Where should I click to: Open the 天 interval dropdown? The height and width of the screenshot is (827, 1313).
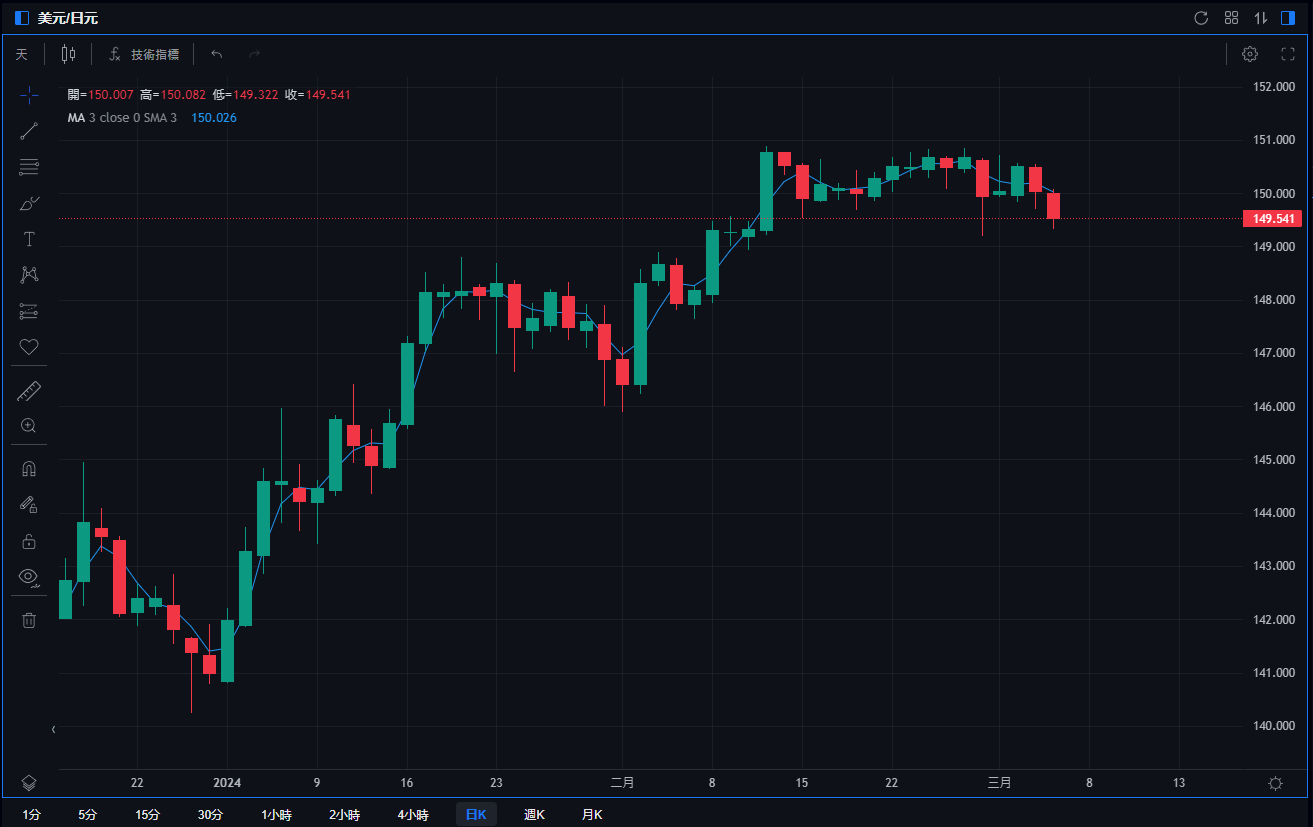click(22, 54)
